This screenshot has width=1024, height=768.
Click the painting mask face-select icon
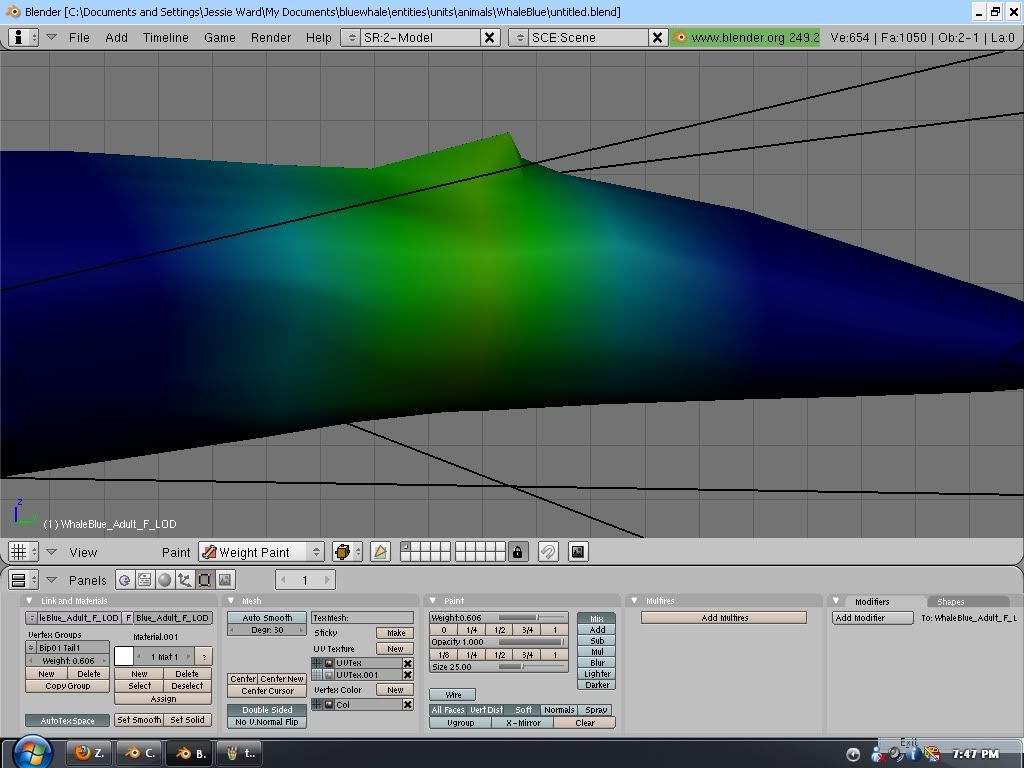[380, 552]
